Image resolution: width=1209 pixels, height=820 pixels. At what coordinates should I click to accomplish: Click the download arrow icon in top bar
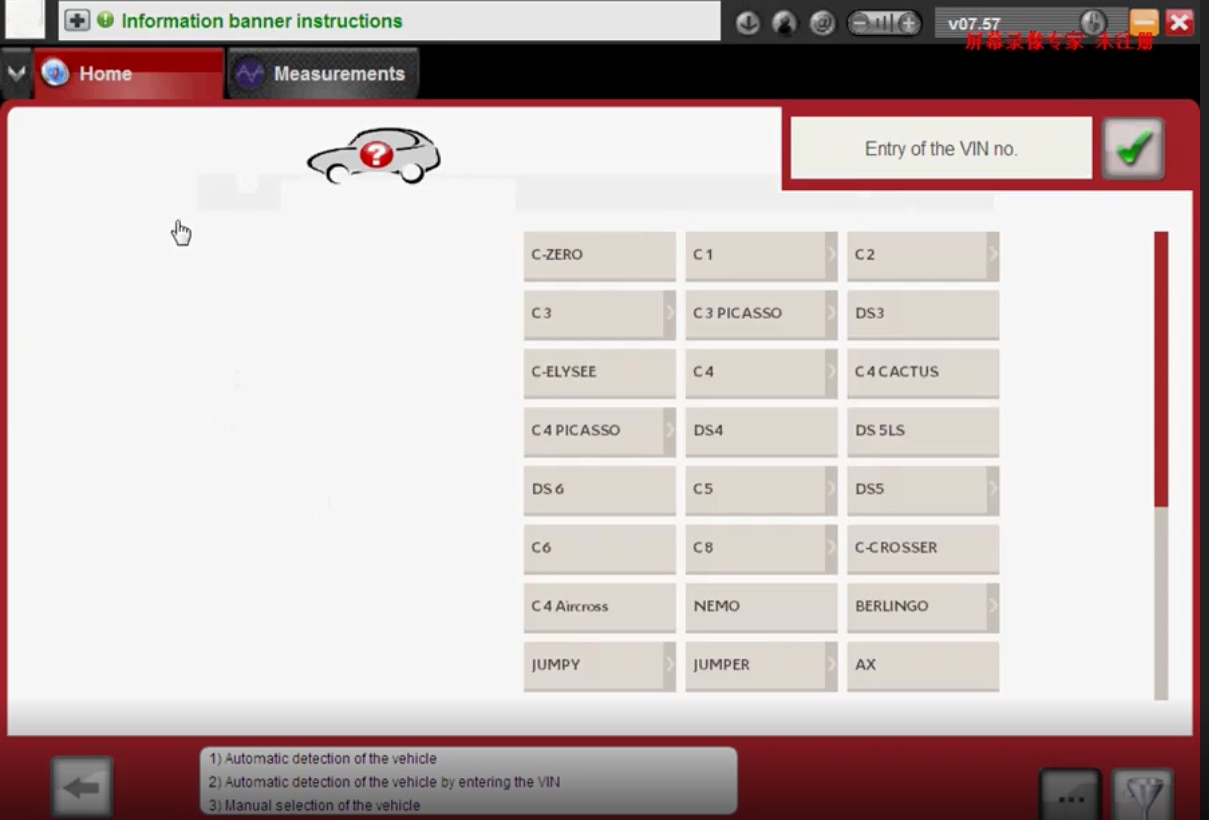(748, 23)
